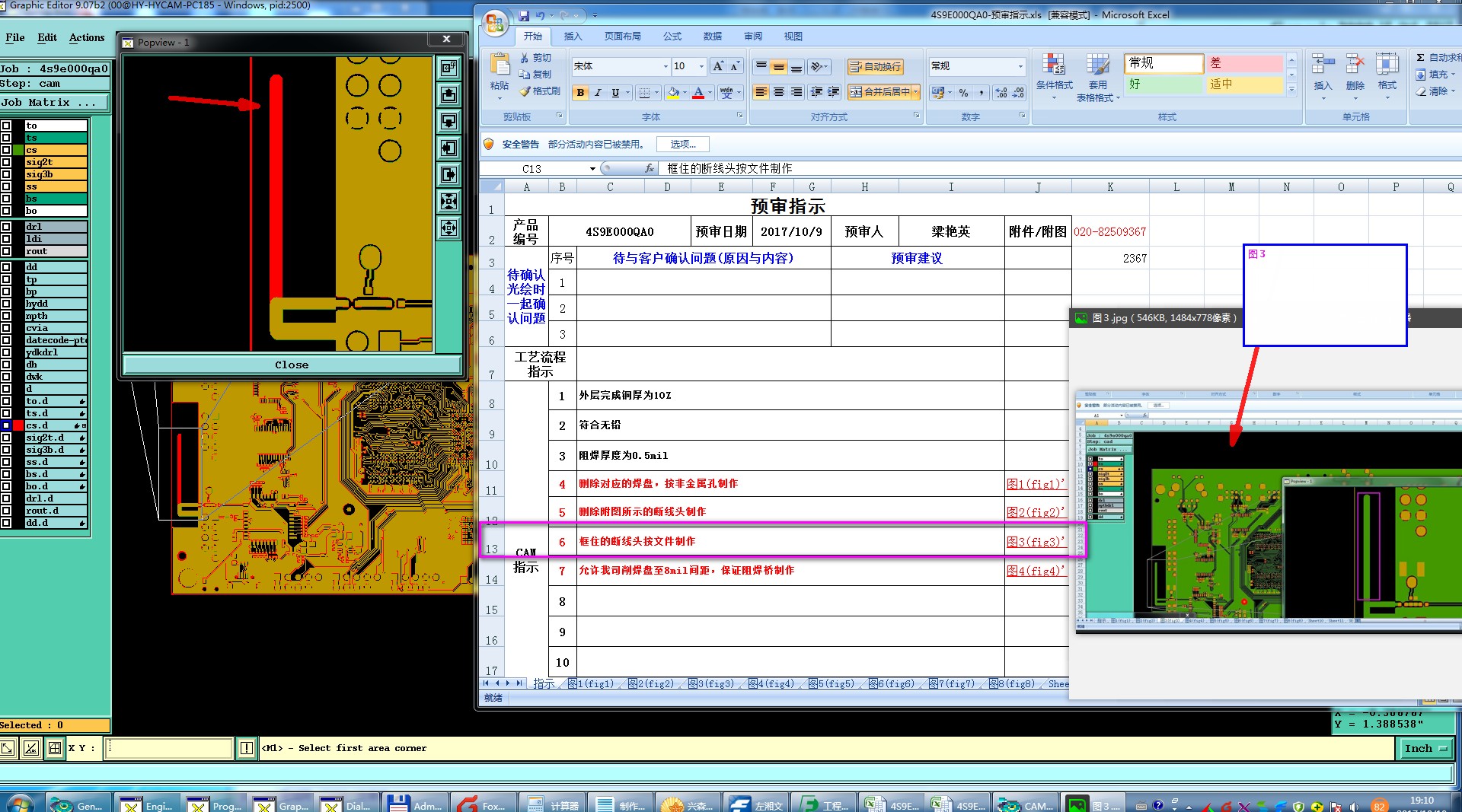Viewport: 1462px width, 812px height.
Task: Click the Increase Font Size icon
Action: tap(718, 66)
